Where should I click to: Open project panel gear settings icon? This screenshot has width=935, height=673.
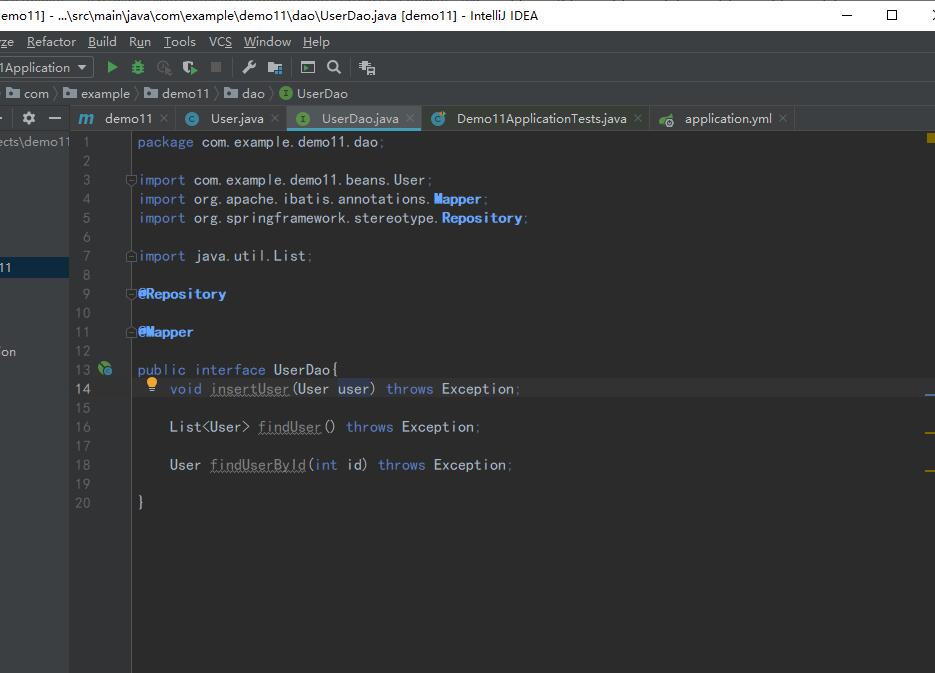(29, 118)
